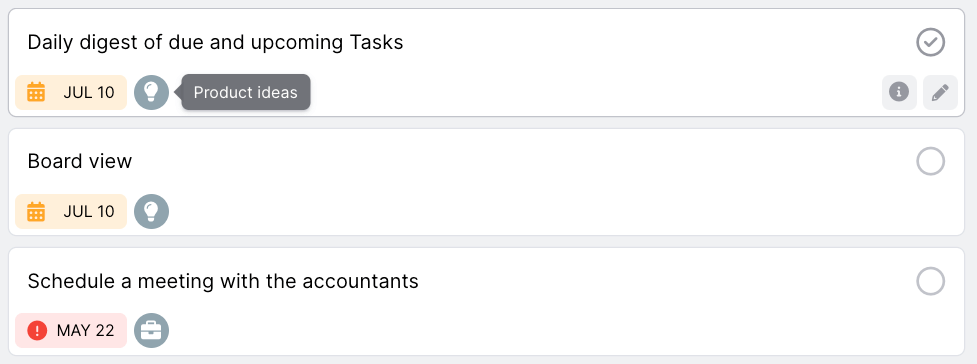The image size is (977, 364).
Task: Open JUL 10 due date on Daily digest
Action: (x=71, y=92)
